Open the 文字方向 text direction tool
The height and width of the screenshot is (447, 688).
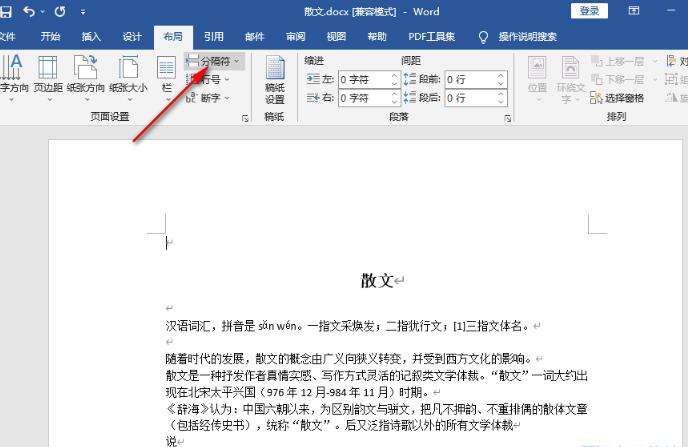coord(13,78)
